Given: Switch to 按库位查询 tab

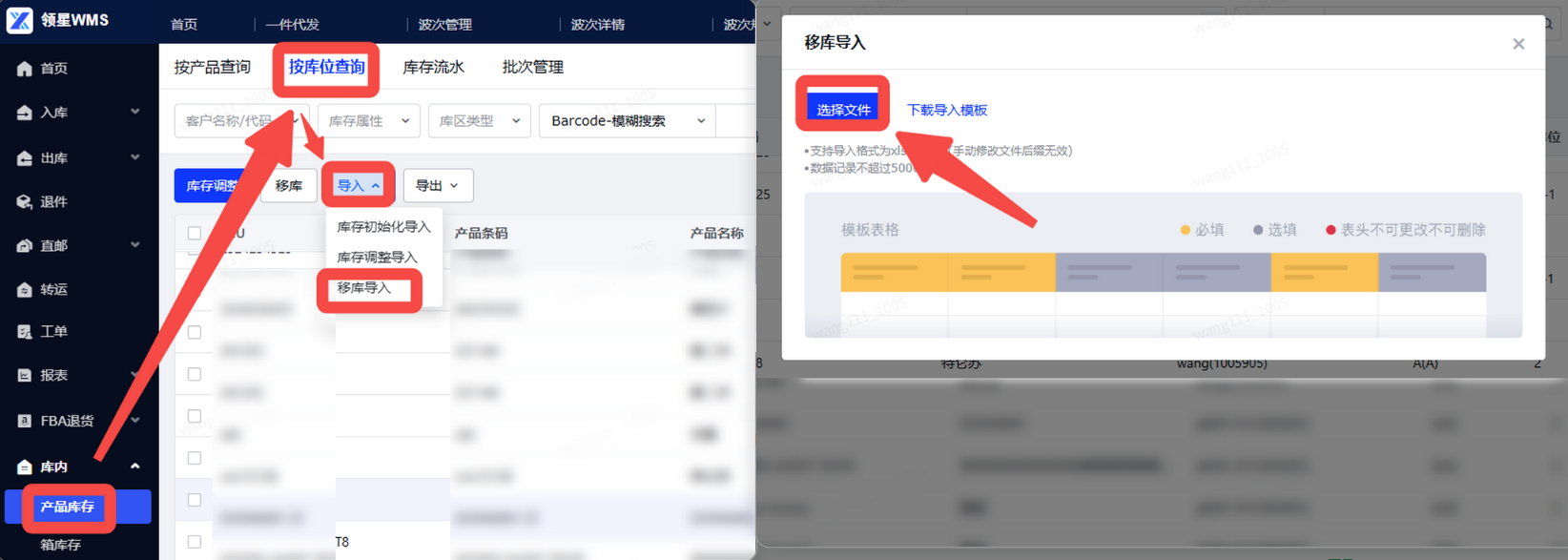Looking at the screenshot, I should tap(327, 68).
